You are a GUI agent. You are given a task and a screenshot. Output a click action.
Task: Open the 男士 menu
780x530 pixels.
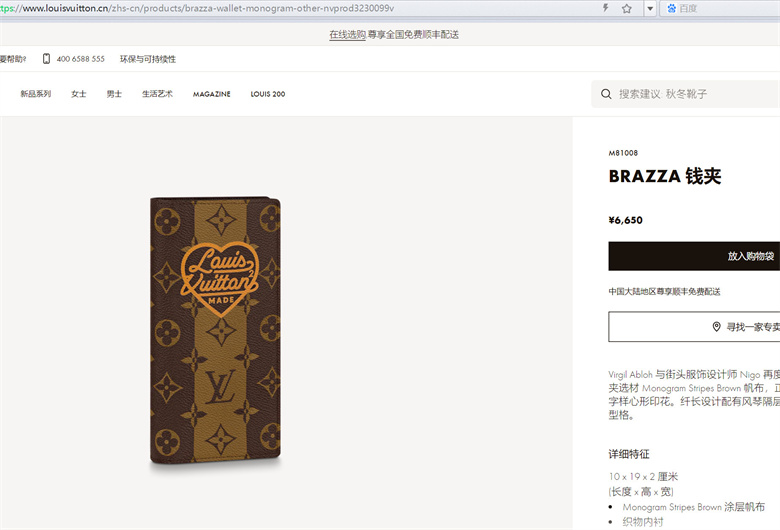pyautogui.click(x=114, y=94)
